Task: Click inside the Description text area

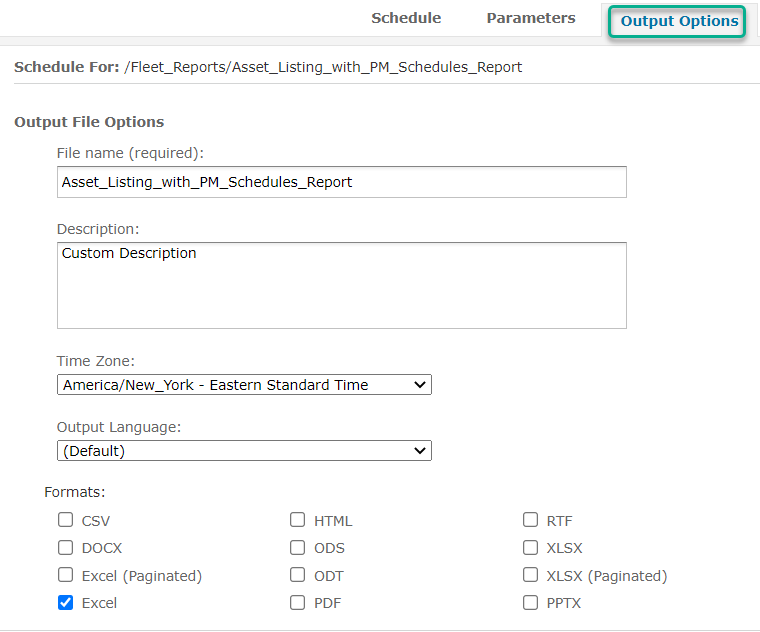Action: (x=341, y=285)
